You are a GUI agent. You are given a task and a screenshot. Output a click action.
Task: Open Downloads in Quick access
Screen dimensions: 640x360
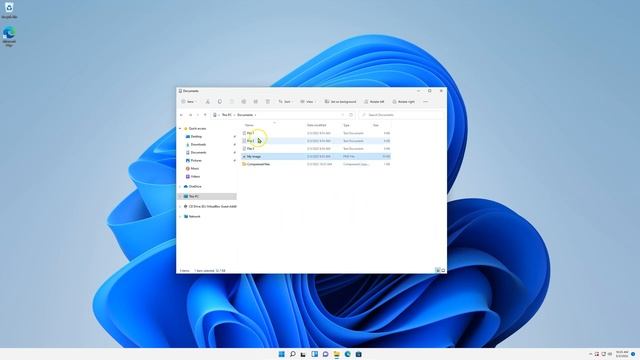pos(198,144)
